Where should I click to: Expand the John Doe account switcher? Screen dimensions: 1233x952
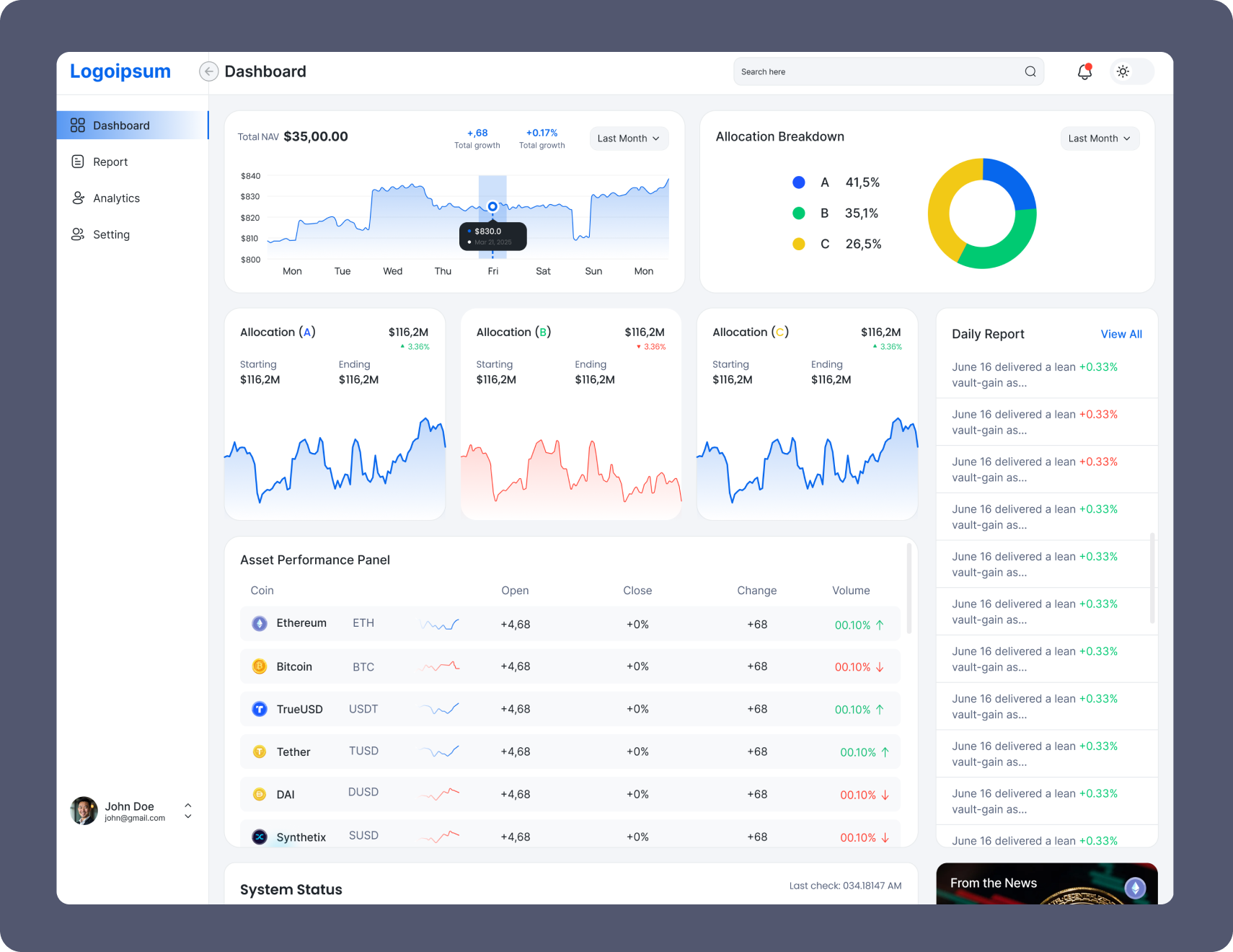[188, 811]
